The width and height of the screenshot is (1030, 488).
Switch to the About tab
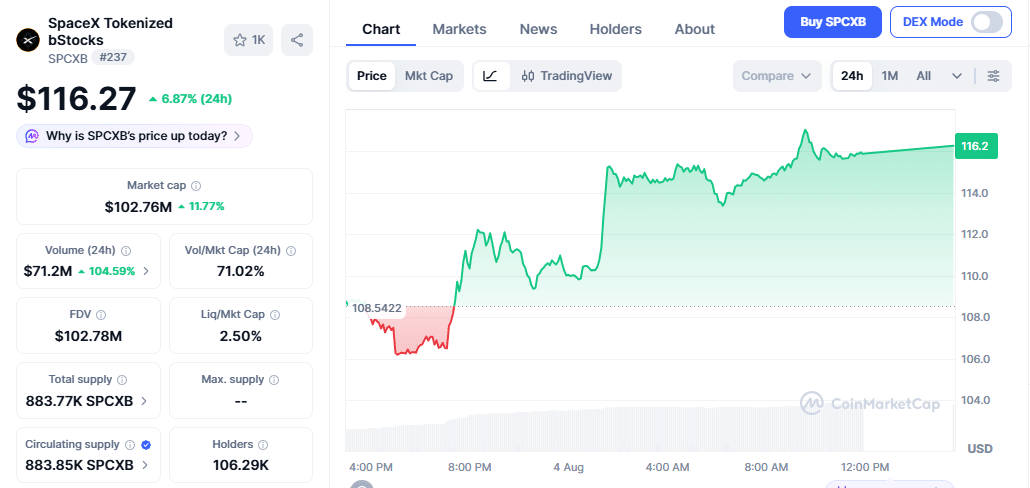coord(694,30)
